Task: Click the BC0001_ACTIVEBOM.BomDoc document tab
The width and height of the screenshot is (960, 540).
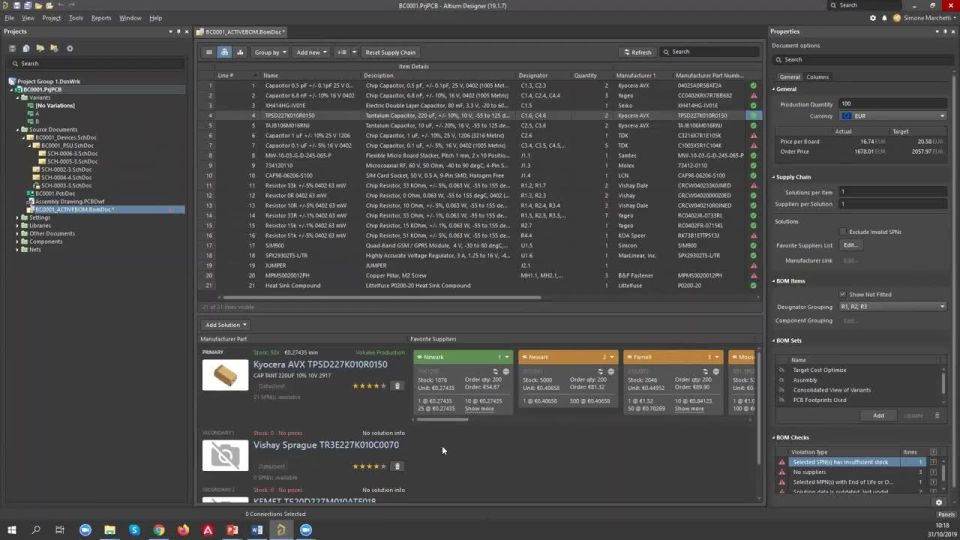Action: pyautogui.click(x=242, y=32)
